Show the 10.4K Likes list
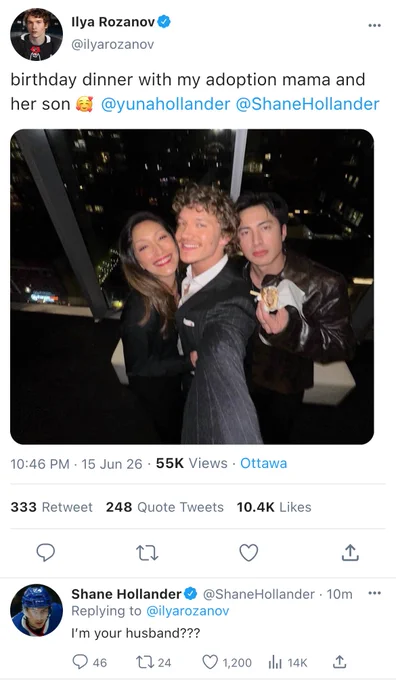 coord(274,507)
